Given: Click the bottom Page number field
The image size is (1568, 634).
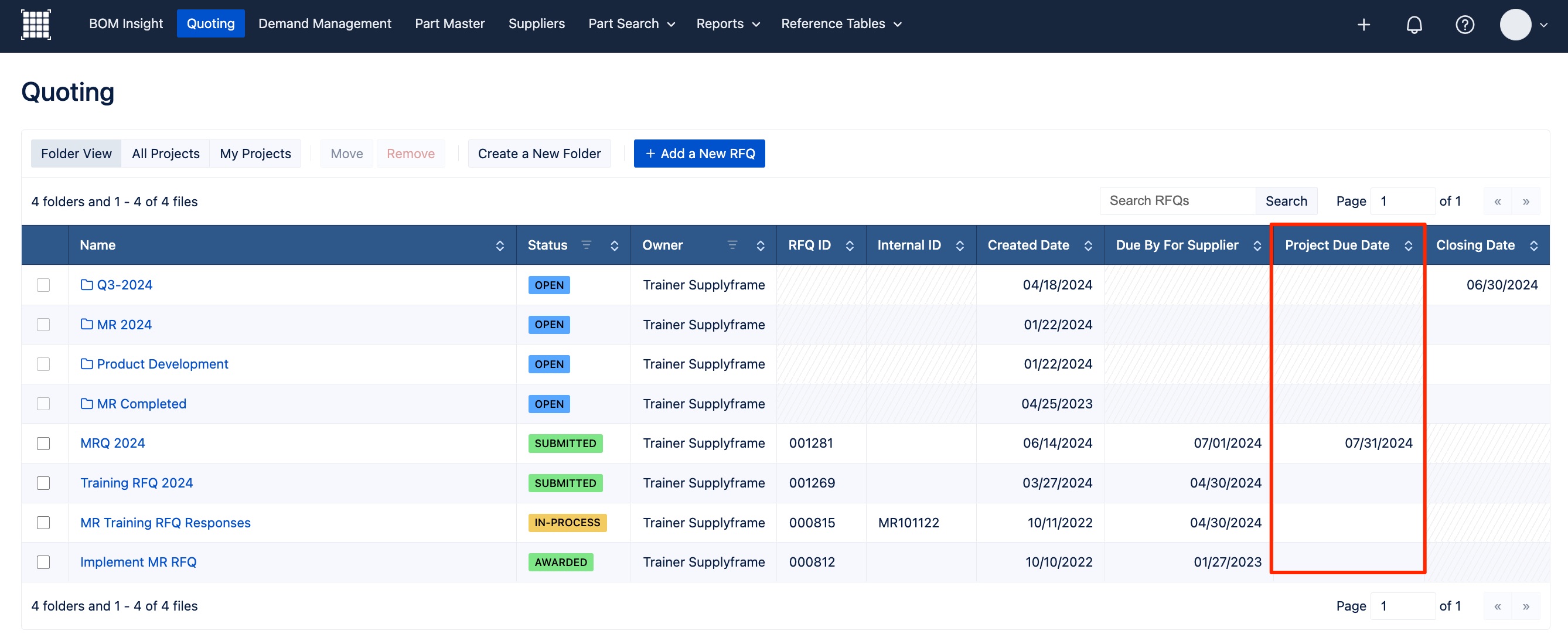Looking at the screenshot, I should (x=1402, y=606).
